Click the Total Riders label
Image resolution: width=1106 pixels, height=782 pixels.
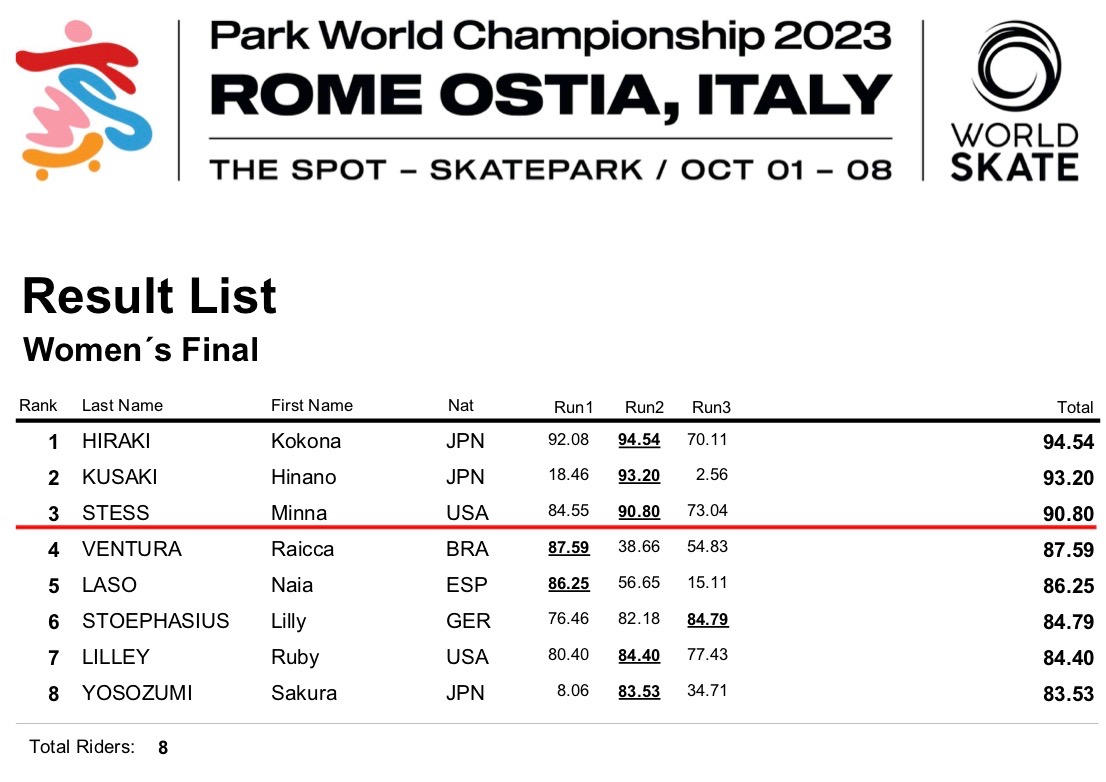(x=81, y=747)
